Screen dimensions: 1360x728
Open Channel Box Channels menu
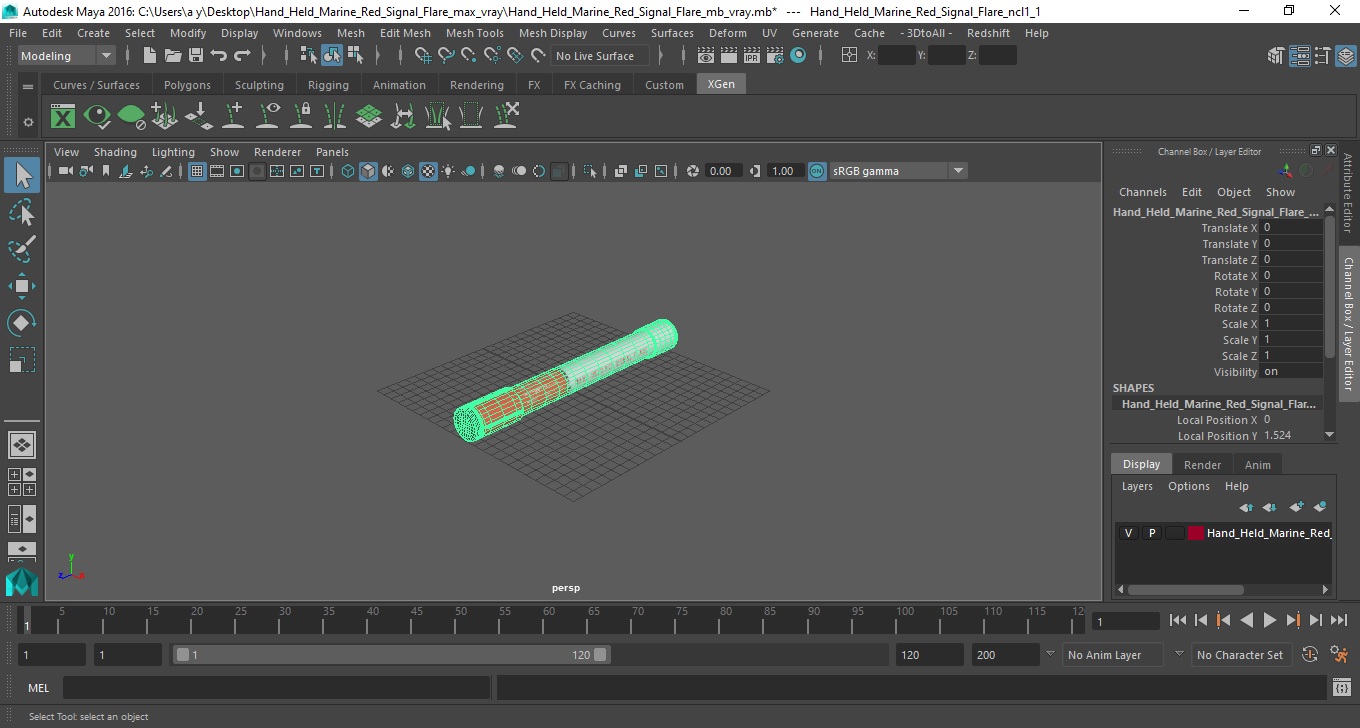point(1142,192)
